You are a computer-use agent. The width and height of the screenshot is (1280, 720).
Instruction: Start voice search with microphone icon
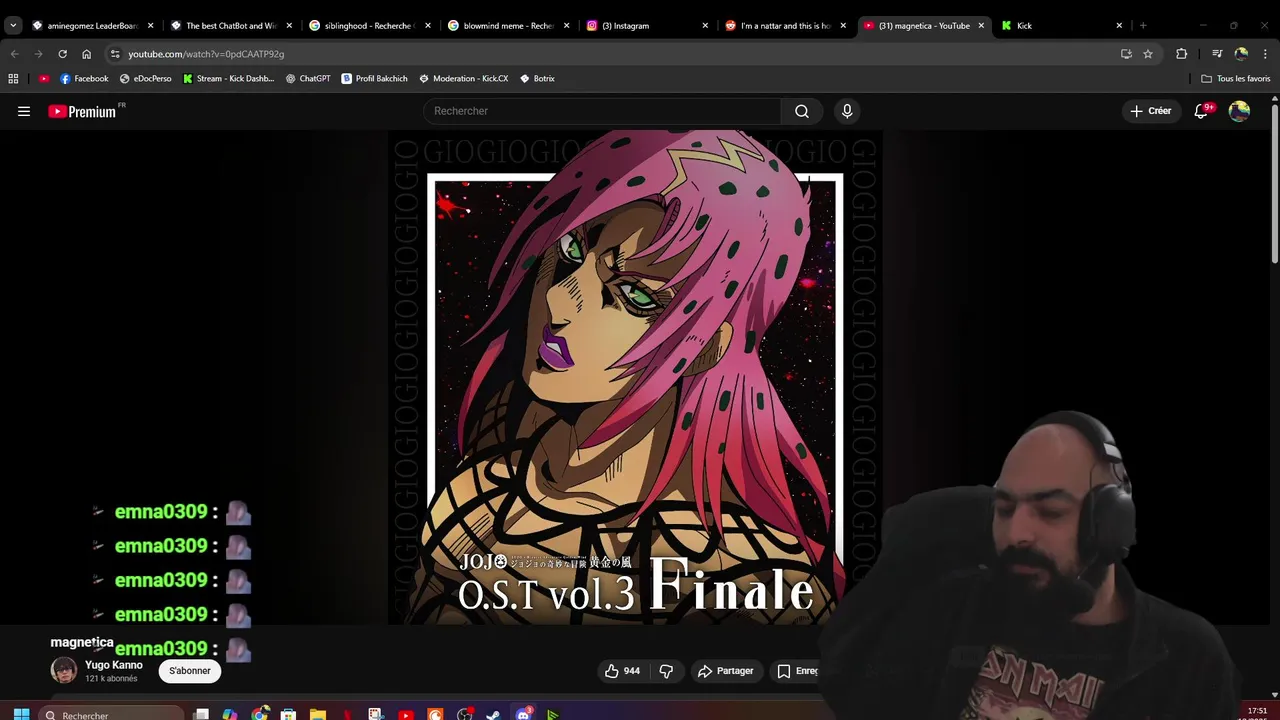coord(847,111)
